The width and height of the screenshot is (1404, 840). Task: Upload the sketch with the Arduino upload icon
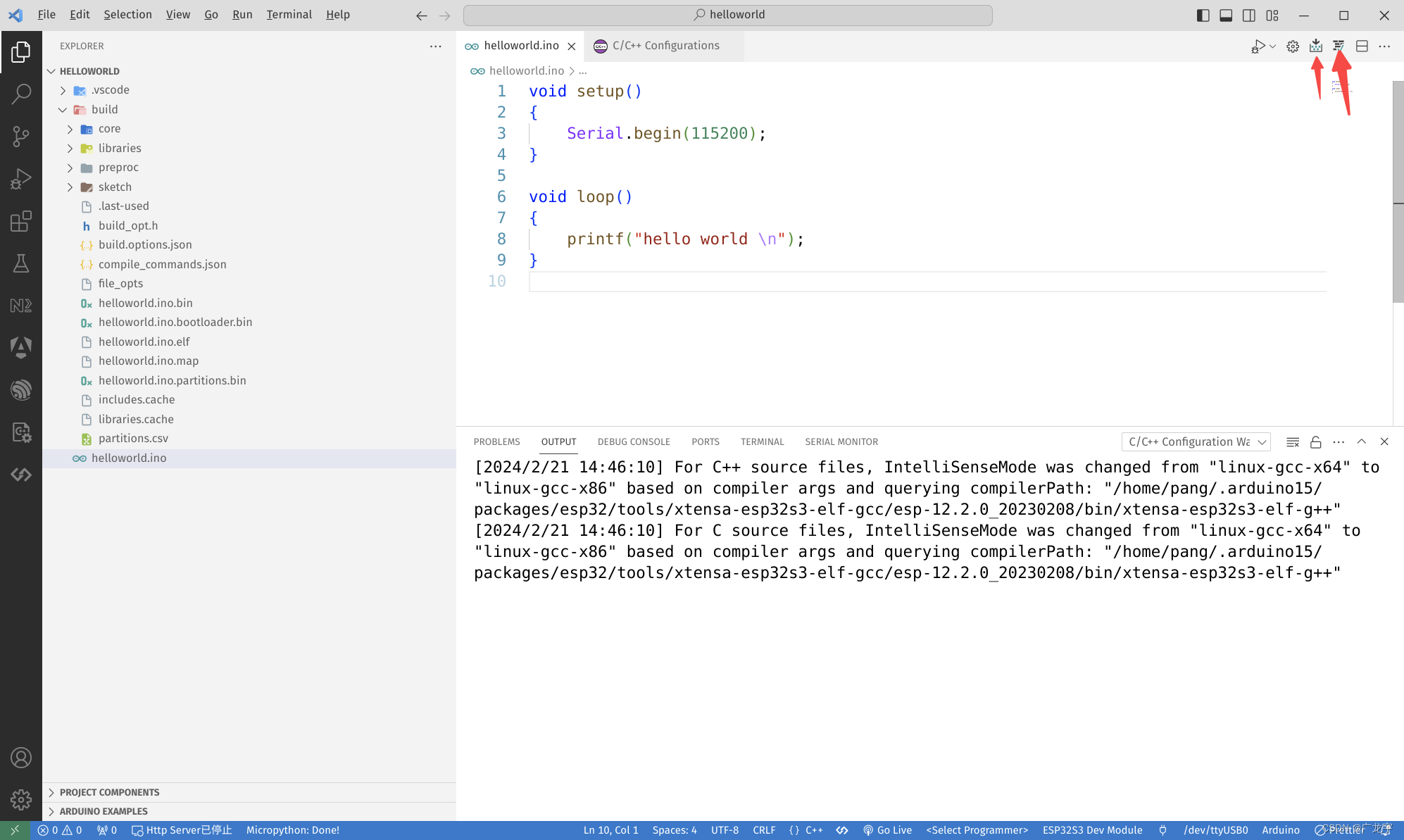tap(1316, 46)
